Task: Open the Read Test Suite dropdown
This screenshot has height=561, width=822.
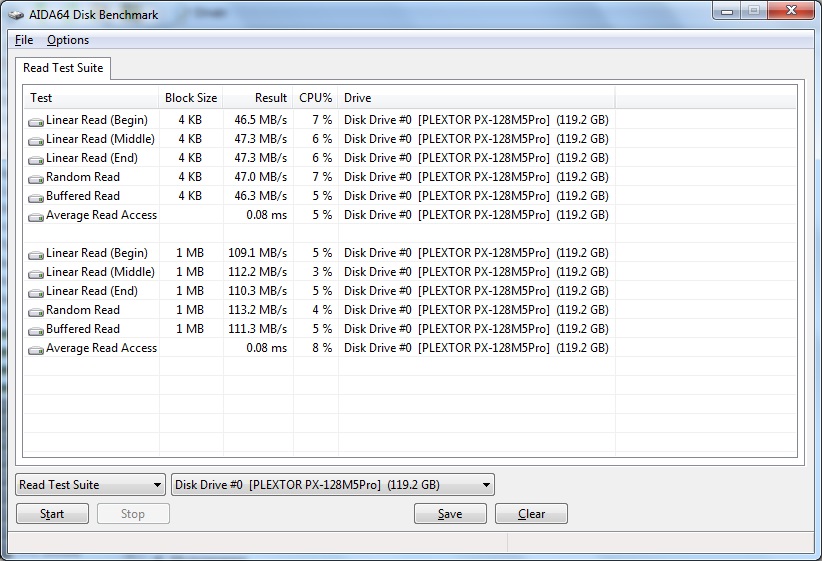Action: tap(90, 485)
